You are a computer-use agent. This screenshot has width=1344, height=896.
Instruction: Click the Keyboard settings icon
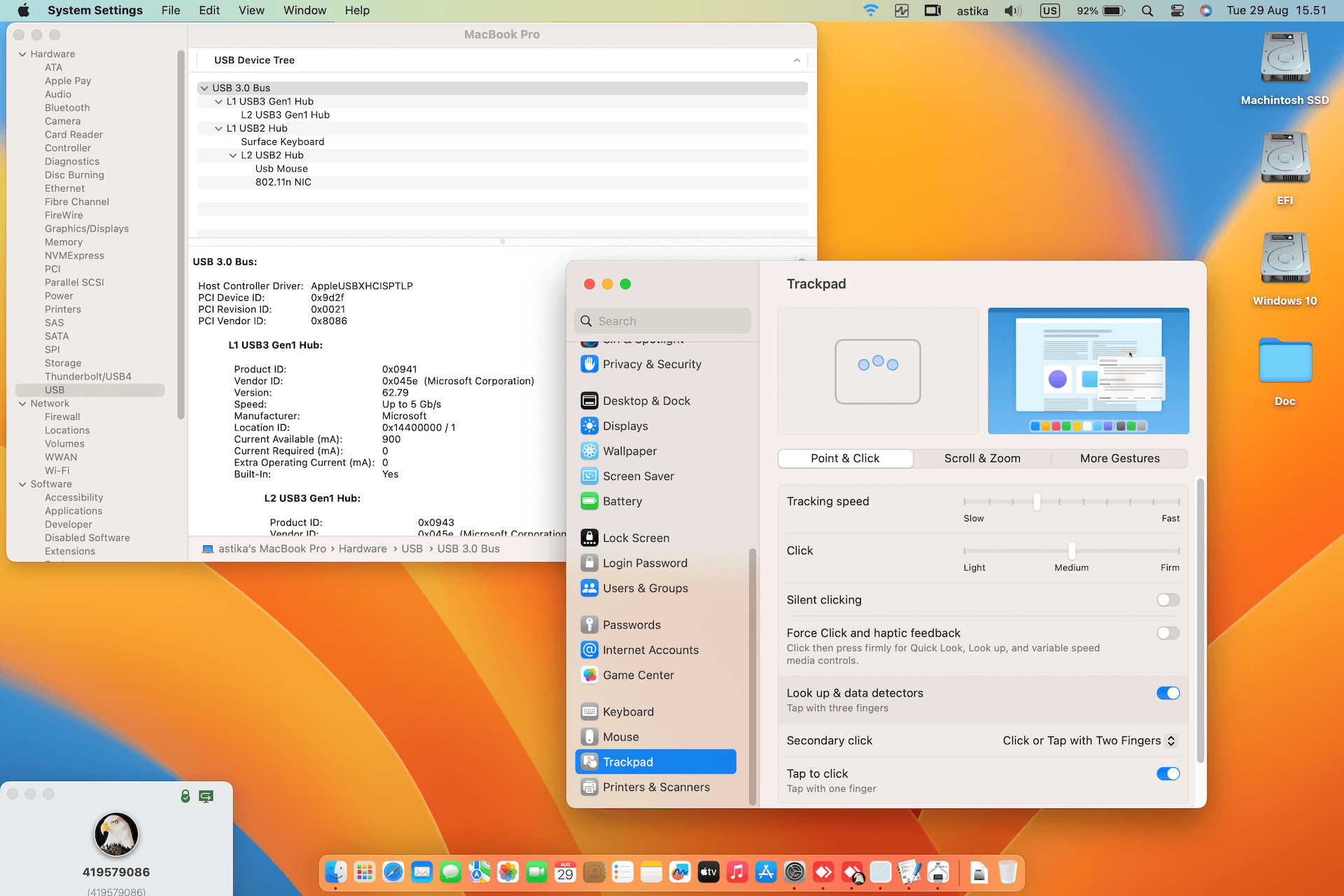click(589, 711)
